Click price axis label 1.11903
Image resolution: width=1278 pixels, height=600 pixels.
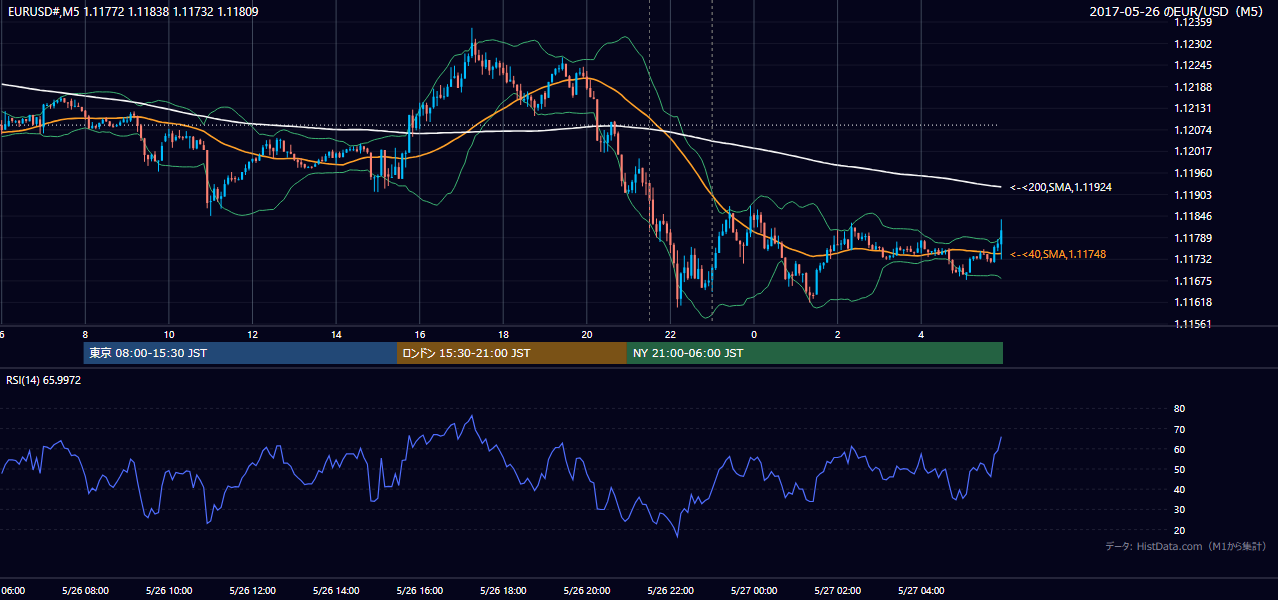[1191, 195]
